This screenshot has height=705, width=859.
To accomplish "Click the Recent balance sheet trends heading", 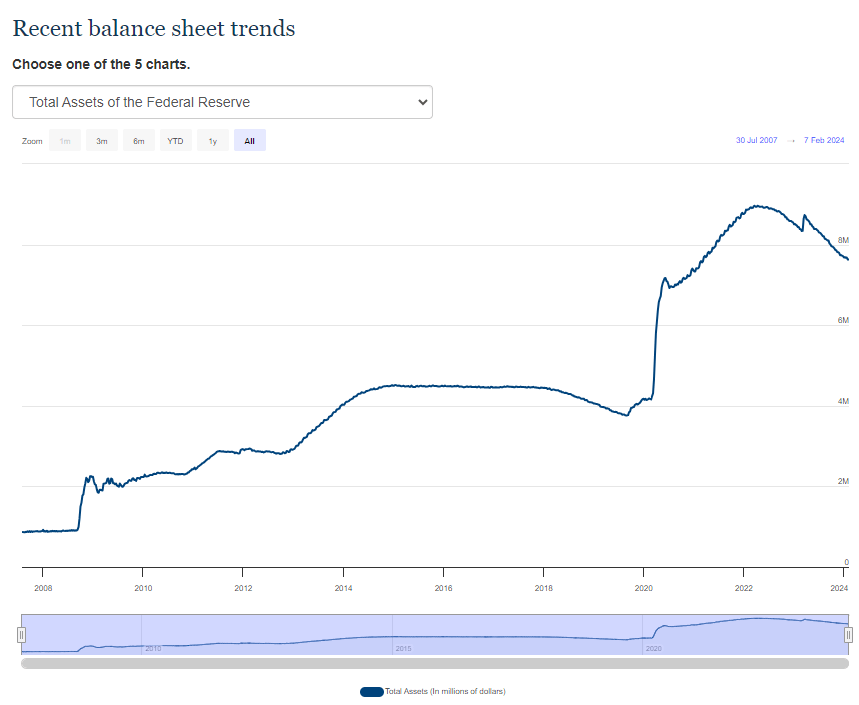I will [154, 28].
